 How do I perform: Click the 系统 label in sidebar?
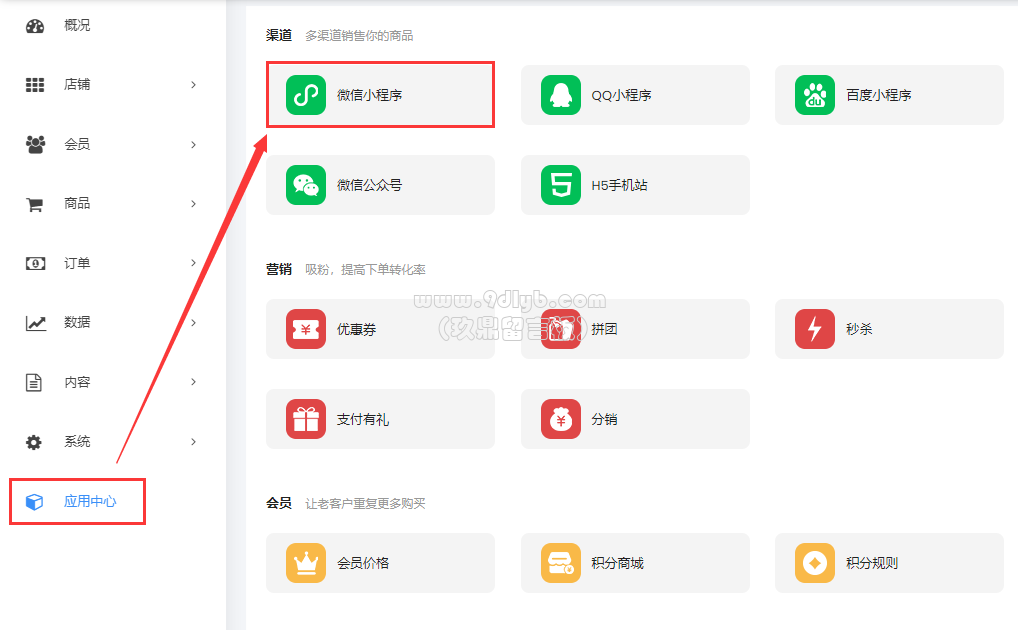click(77, 442)
